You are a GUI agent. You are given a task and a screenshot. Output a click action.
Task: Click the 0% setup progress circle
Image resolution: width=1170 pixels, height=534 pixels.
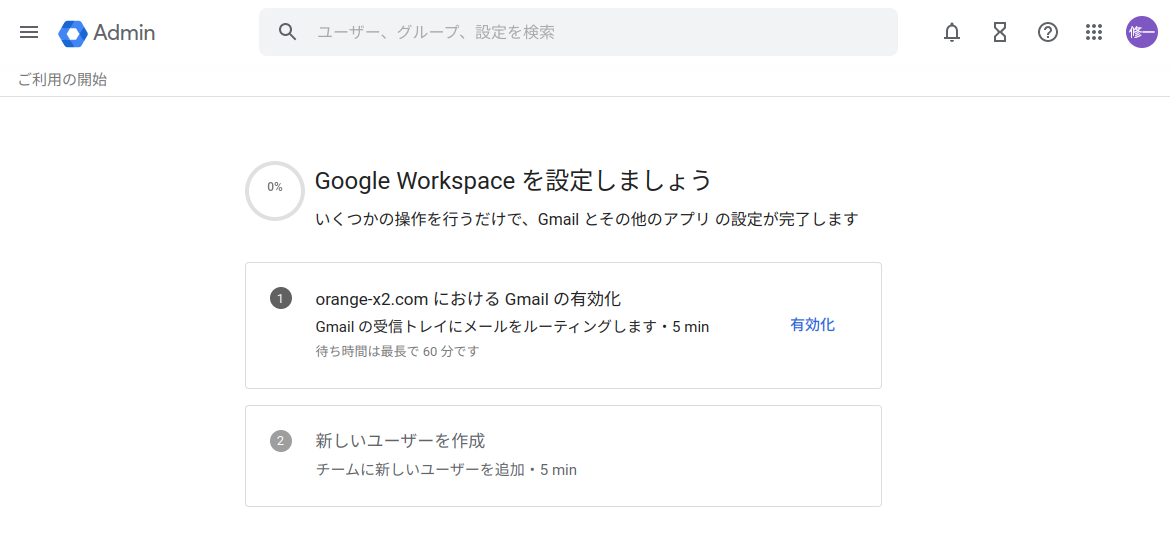point(275,190)
